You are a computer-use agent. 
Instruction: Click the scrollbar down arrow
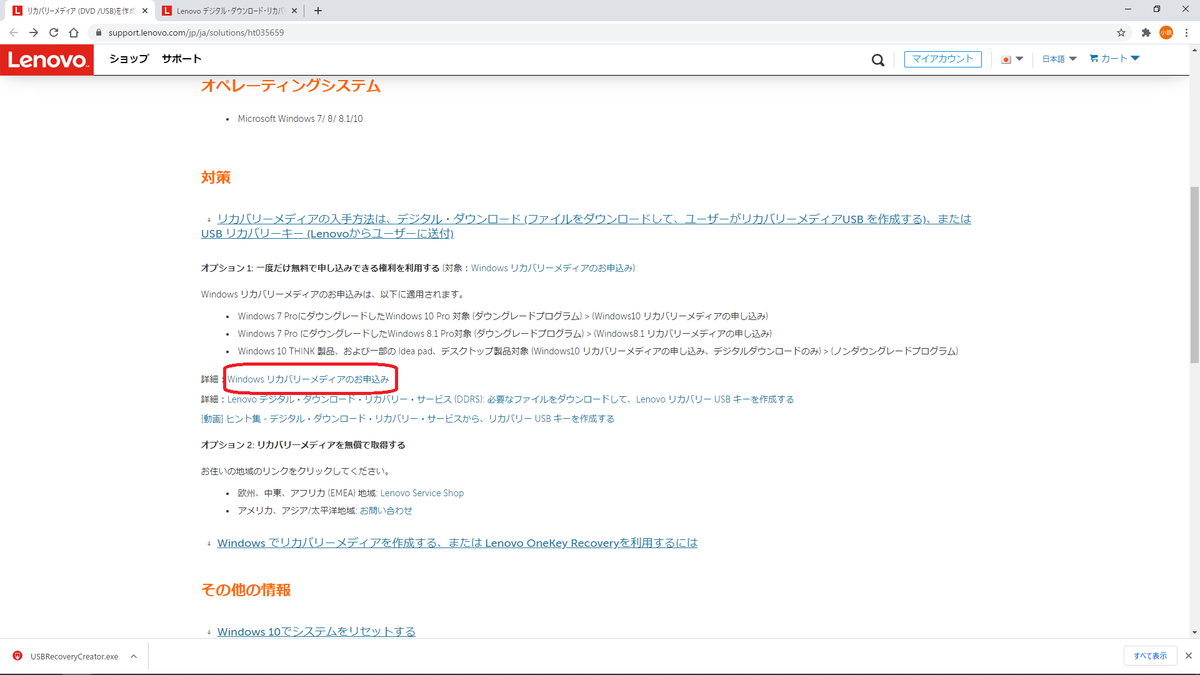pos(1194,632)
